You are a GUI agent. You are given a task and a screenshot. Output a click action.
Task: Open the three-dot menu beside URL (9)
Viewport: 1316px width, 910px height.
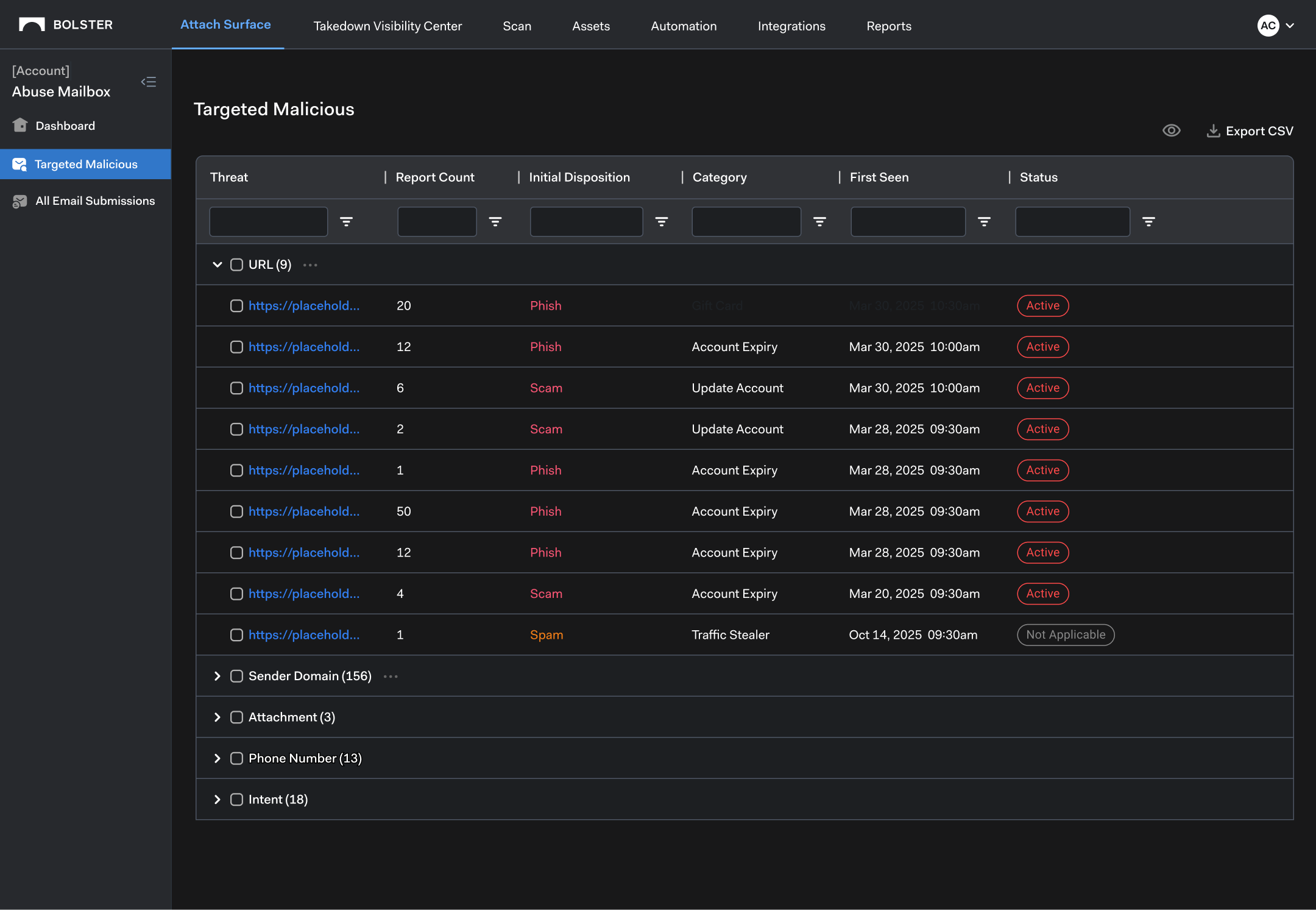pos(310,265)
